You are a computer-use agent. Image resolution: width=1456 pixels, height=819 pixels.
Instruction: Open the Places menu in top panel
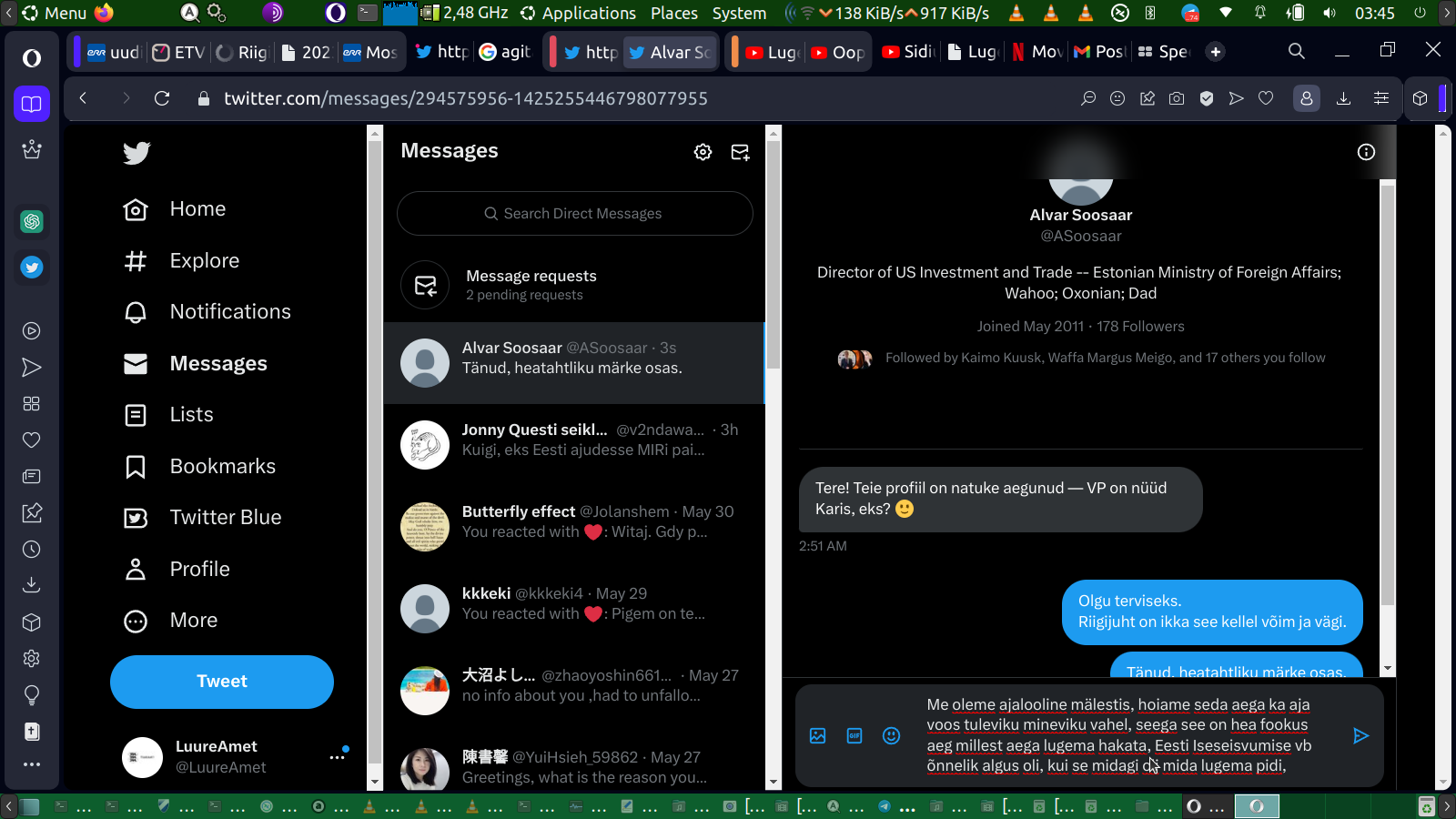coord(674,13)
